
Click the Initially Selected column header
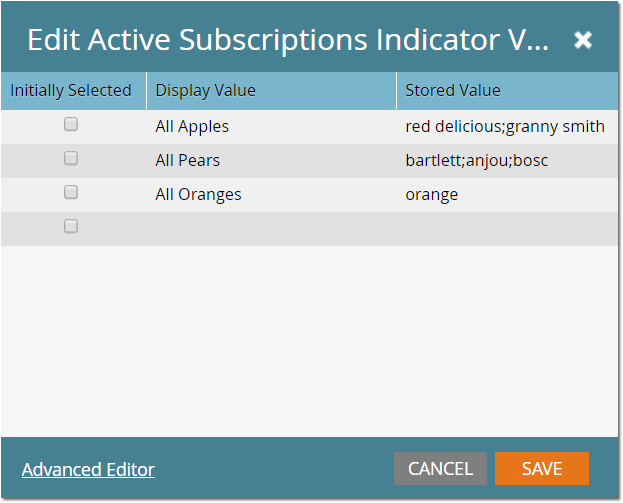(71, 90)
